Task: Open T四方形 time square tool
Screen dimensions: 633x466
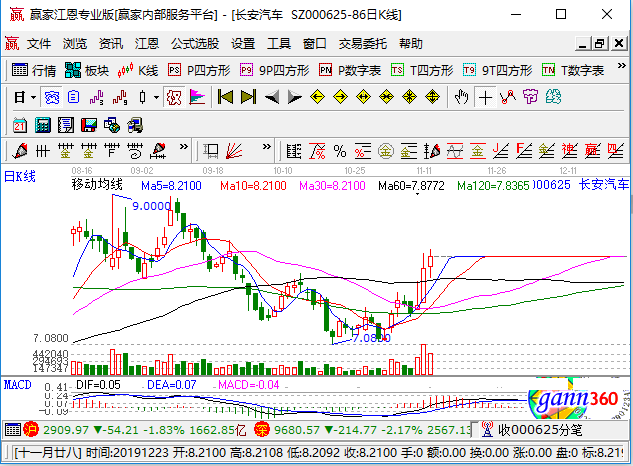Action: (x=422, y=71)
